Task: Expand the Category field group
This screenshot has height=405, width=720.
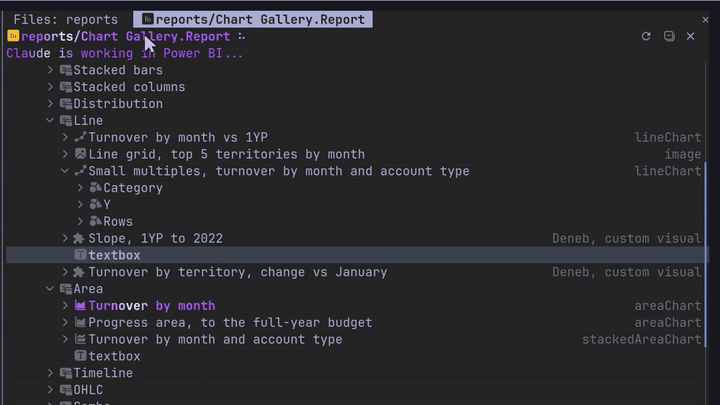Action: [x=80, y=188]
